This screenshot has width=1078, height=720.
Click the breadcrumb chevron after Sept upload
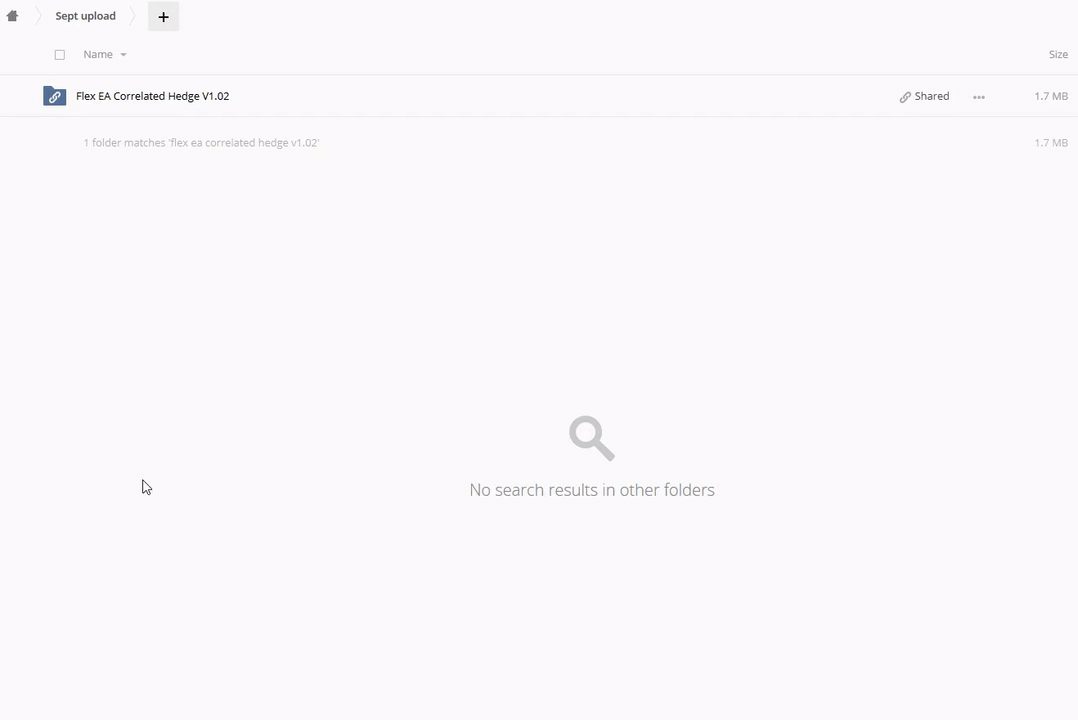pos(133,16)
